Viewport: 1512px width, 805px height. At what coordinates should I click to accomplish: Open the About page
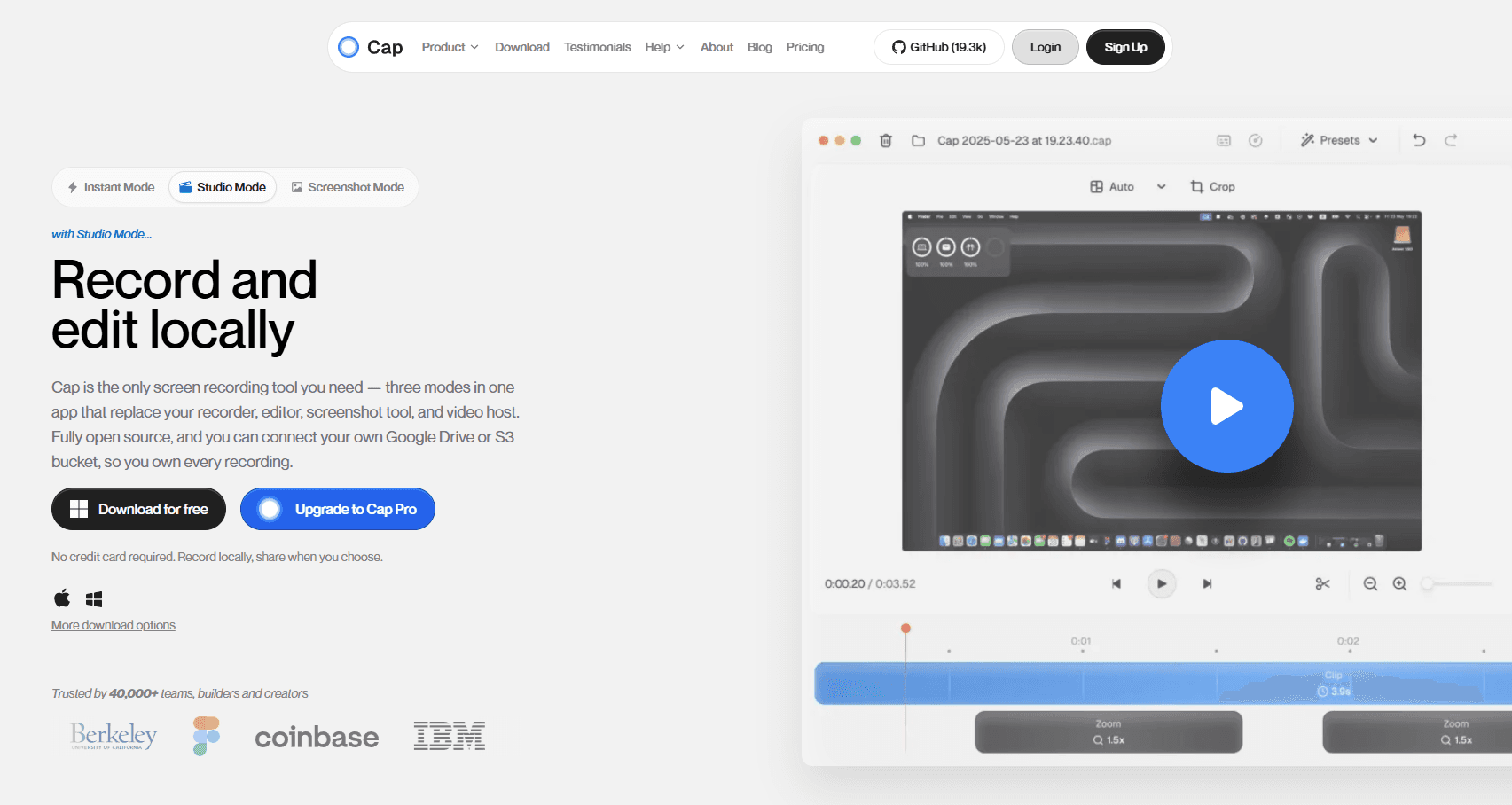click(717, 47)
